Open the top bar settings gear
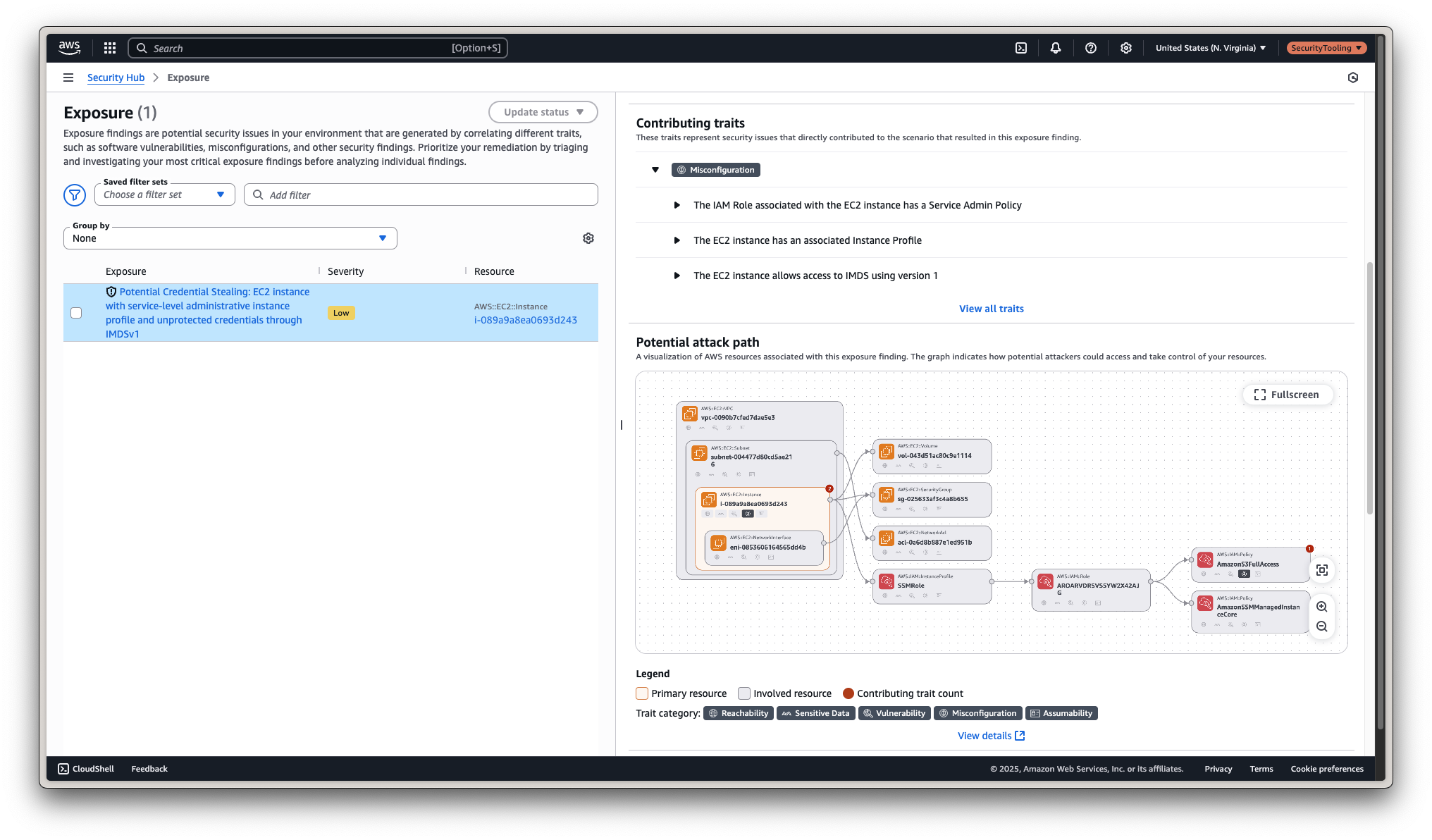This screenshot has width=1432, height=840. click(x=1126, y=48)
